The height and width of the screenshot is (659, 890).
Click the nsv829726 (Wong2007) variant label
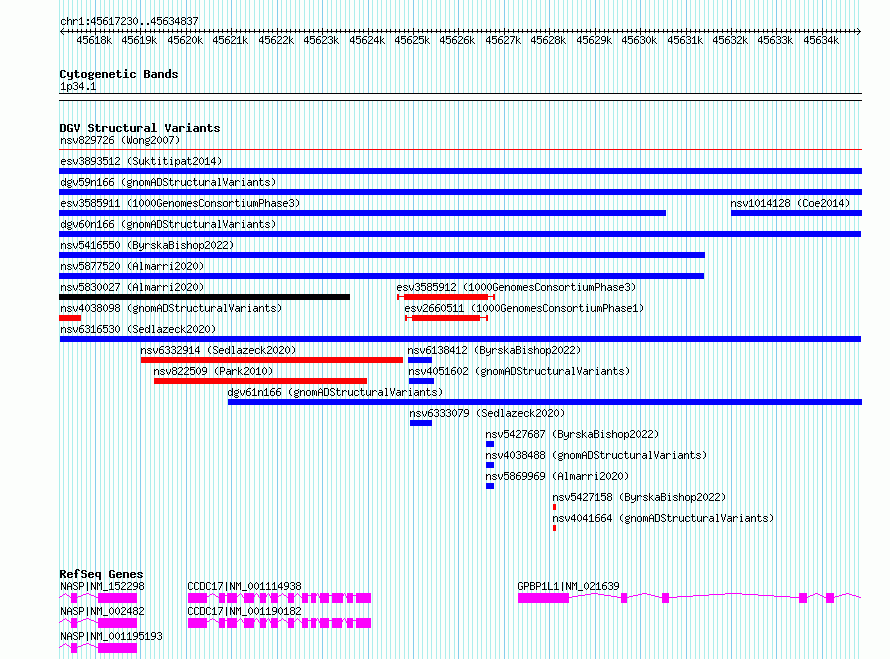pos(120,140)
